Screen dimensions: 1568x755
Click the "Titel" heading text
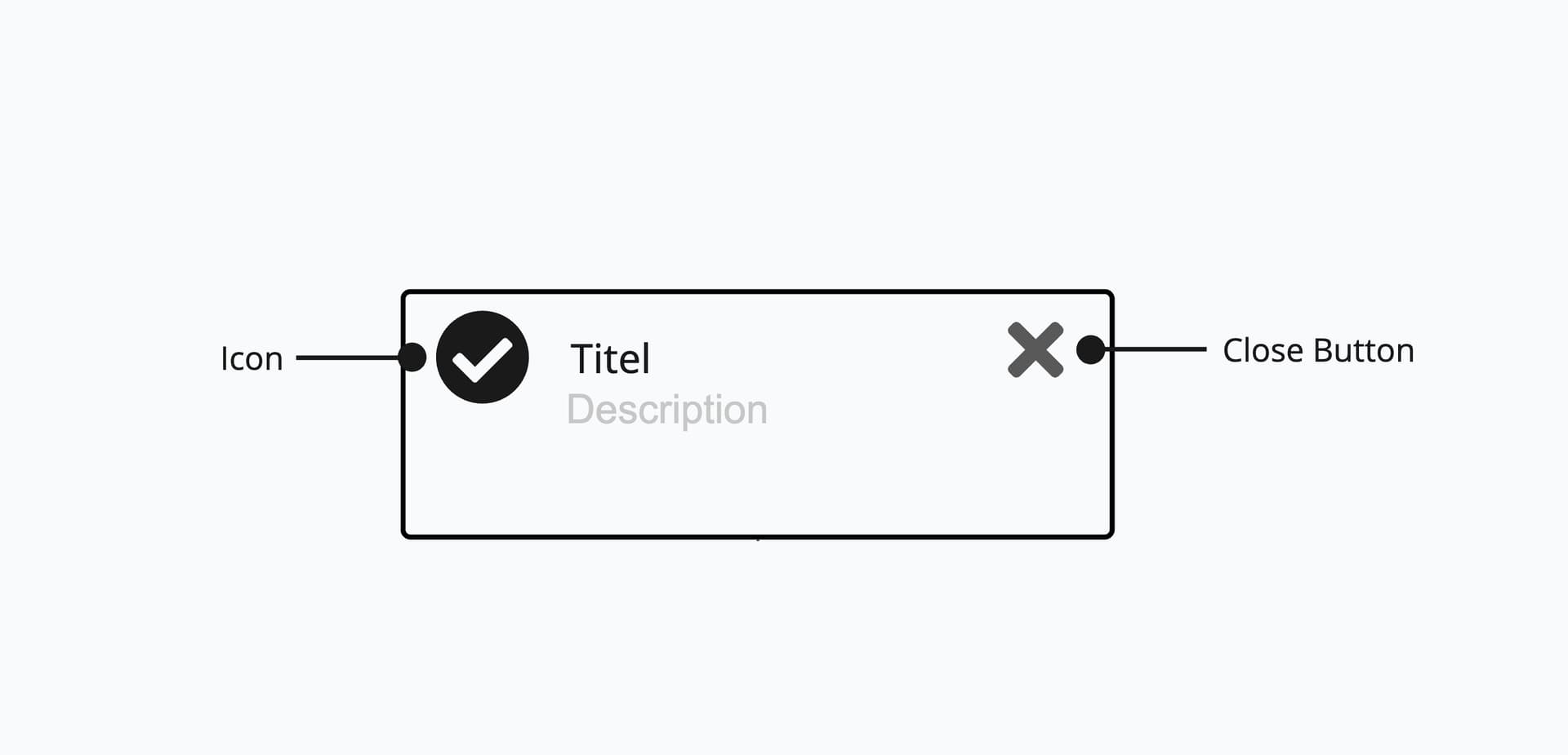coord(610,359)
